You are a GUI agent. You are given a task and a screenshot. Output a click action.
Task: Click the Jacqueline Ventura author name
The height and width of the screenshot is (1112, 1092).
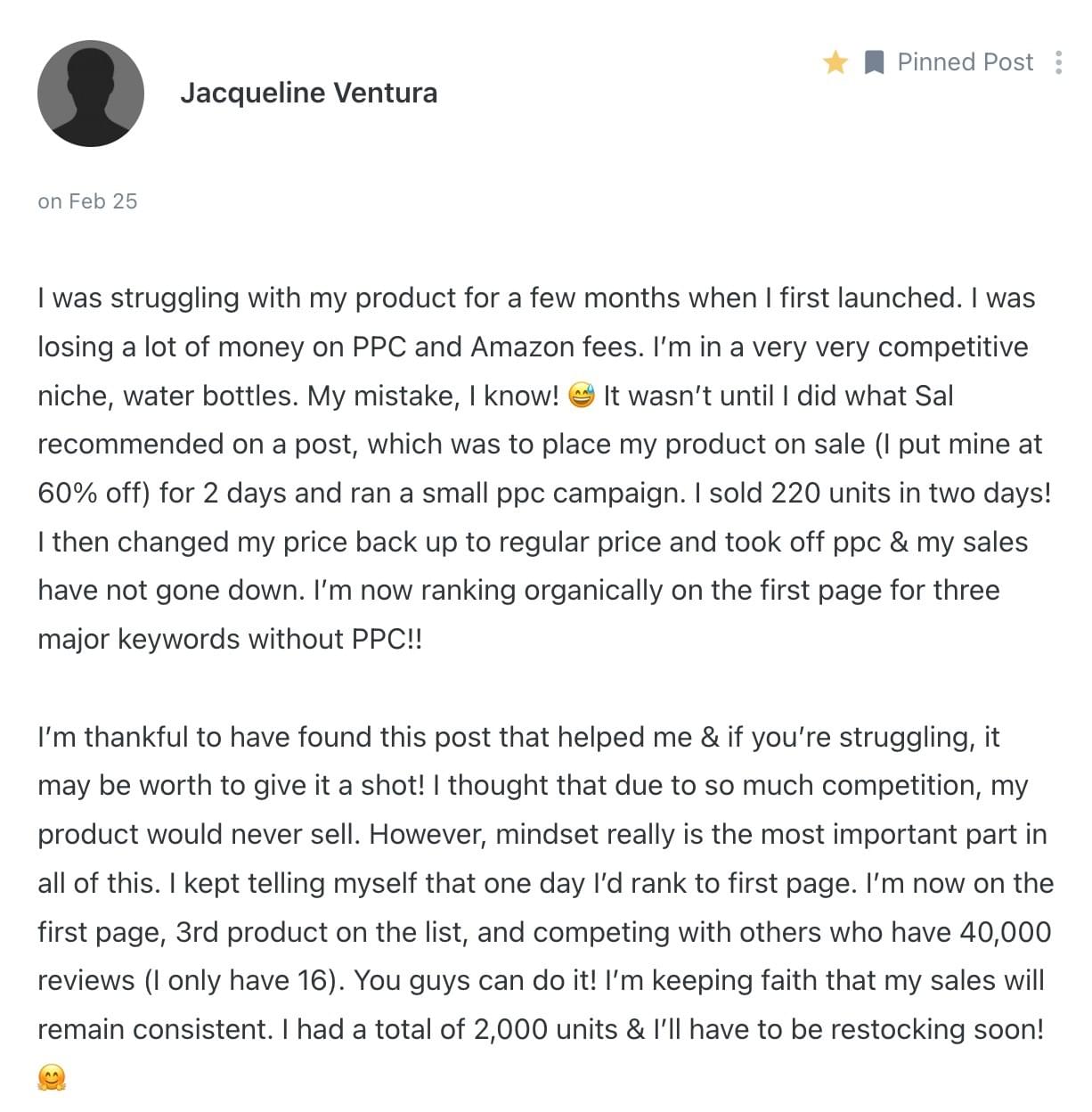click(308, 93)
